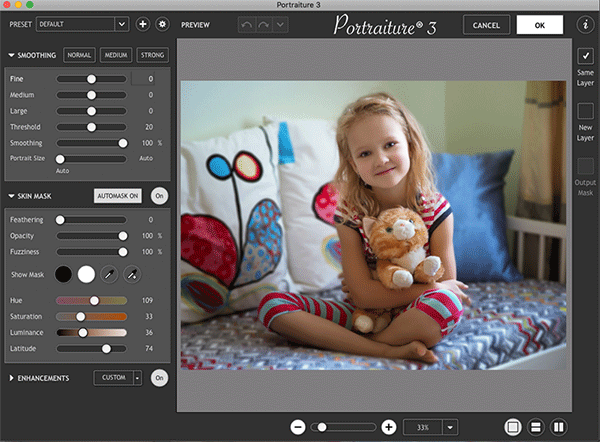Zoom out with the minus button
600x442 pixels.
[x=298, y=427]
